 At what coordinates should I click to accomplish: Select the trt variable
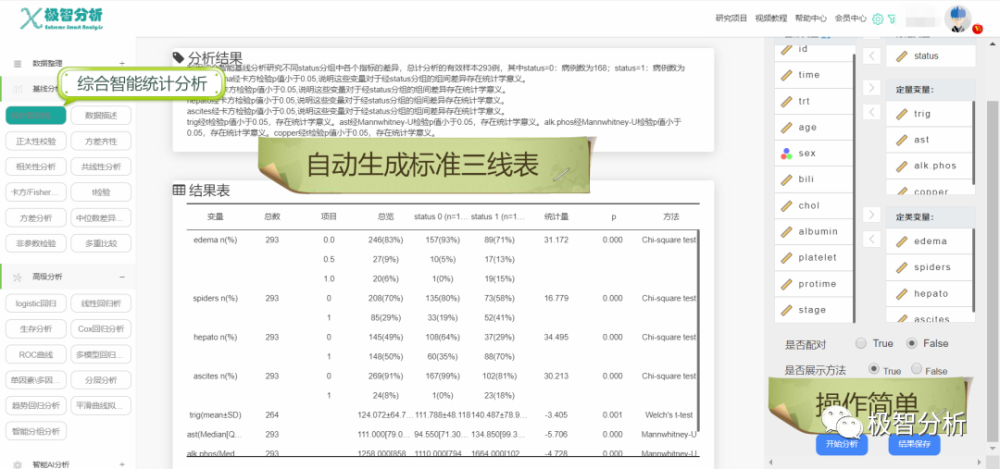click(814, 101)
